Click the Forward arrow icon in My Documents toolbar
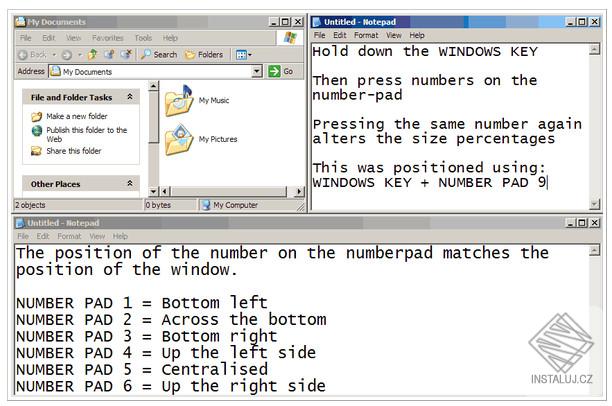 tap(67, 55)
